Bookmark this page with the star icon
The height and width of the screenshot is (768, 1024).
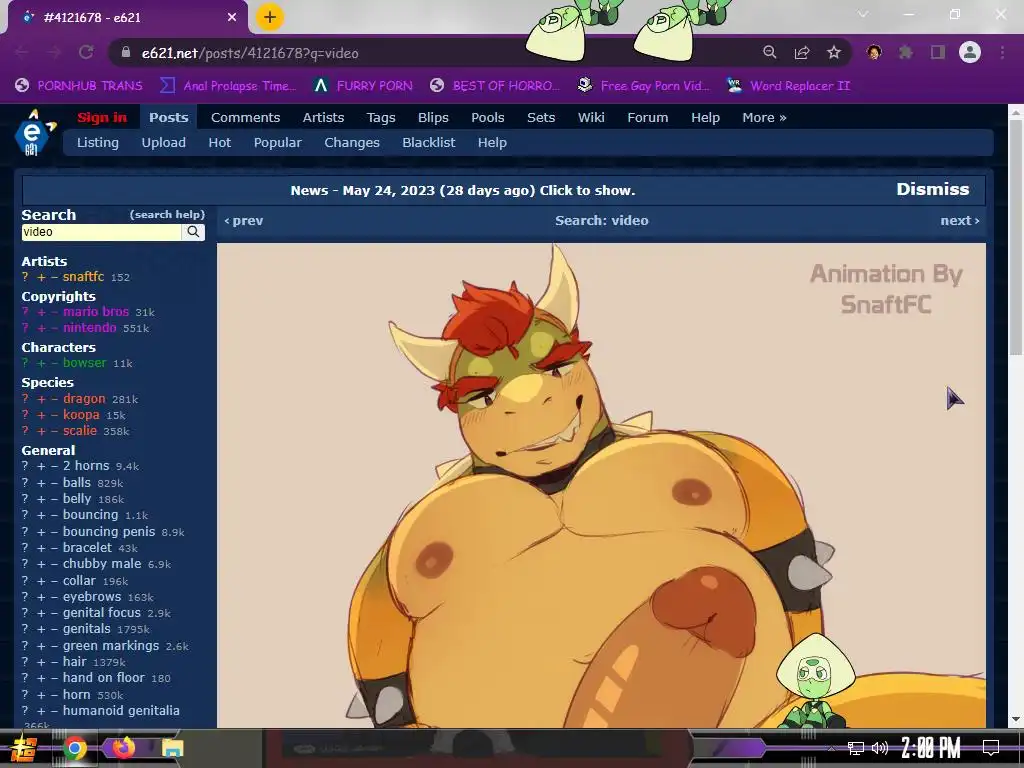point(834,52)
